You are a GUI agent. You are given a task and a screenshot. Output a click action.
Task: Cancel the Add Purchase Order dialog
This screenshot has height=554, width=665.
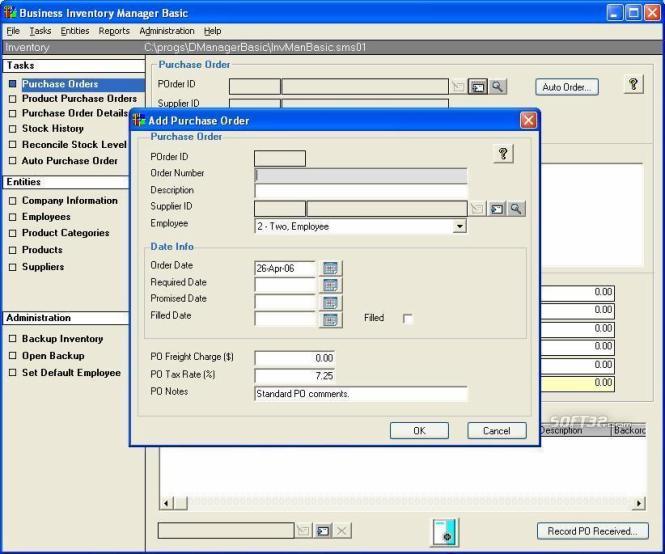point(497,431)
